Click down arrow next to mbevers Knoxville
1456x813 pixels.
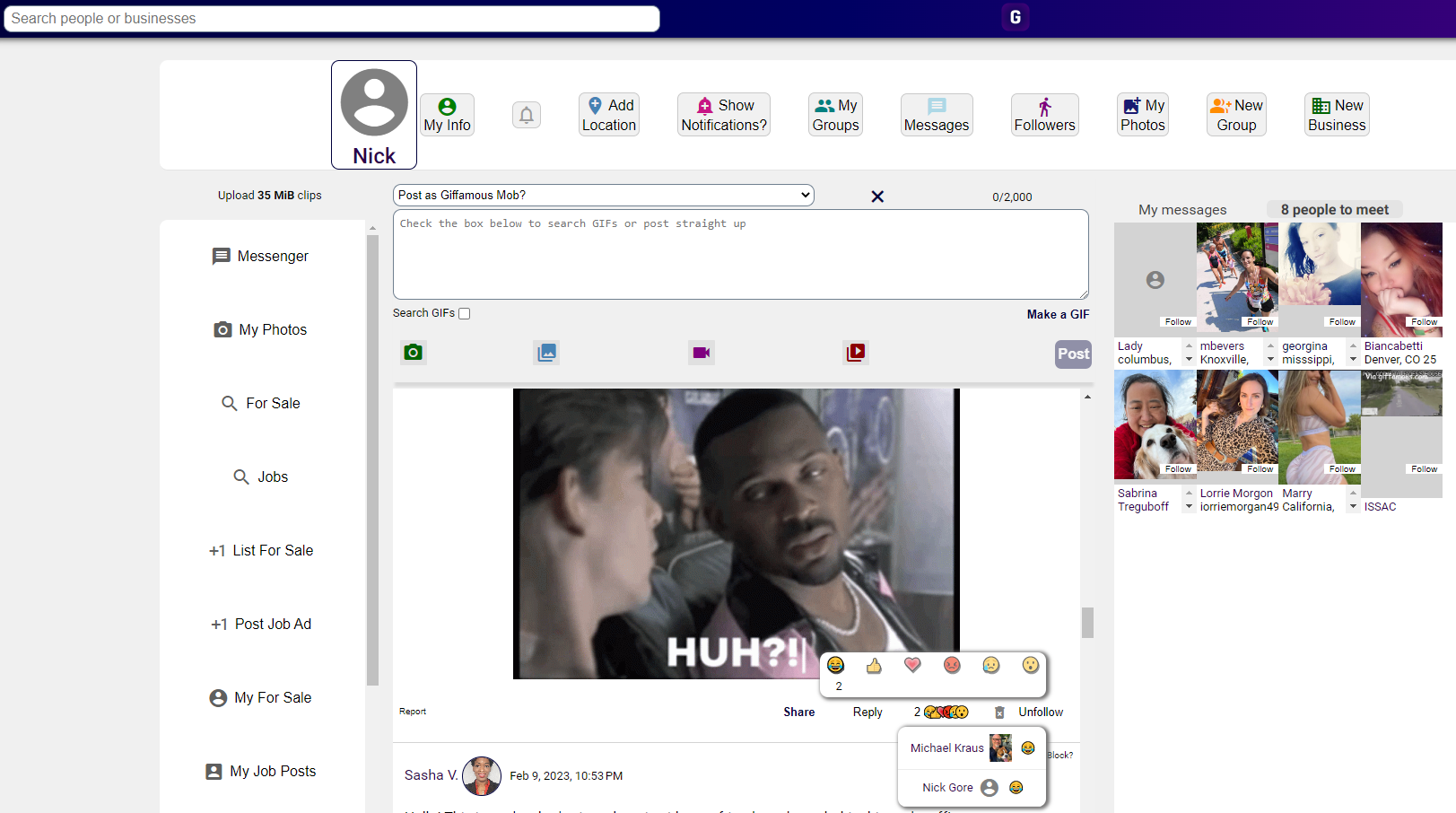(x=1270, y=359)
